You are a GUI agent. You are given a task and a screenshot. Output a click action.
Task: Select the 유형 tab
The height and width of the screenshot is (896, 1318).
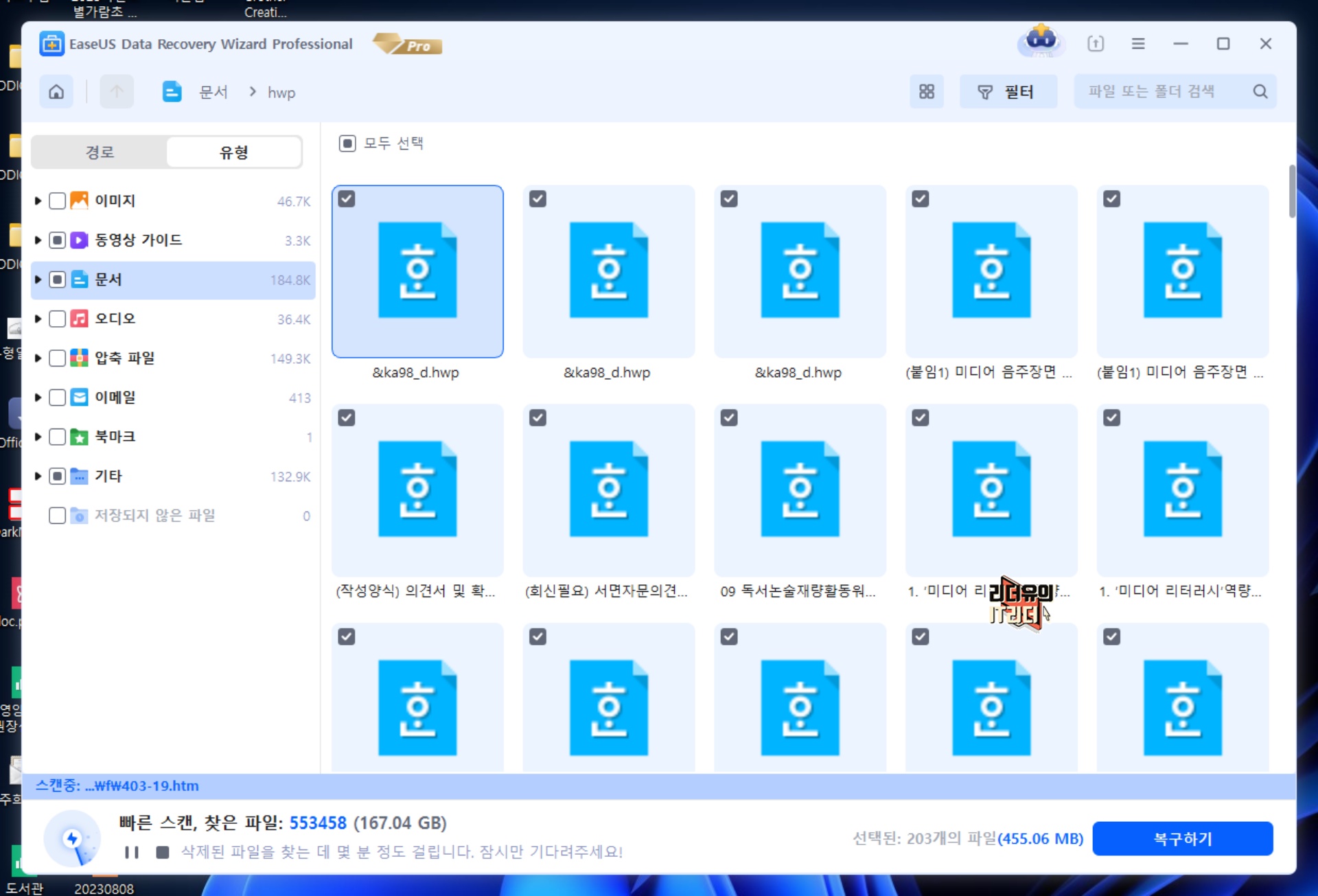pyautogui.click(x=233, y=152)
